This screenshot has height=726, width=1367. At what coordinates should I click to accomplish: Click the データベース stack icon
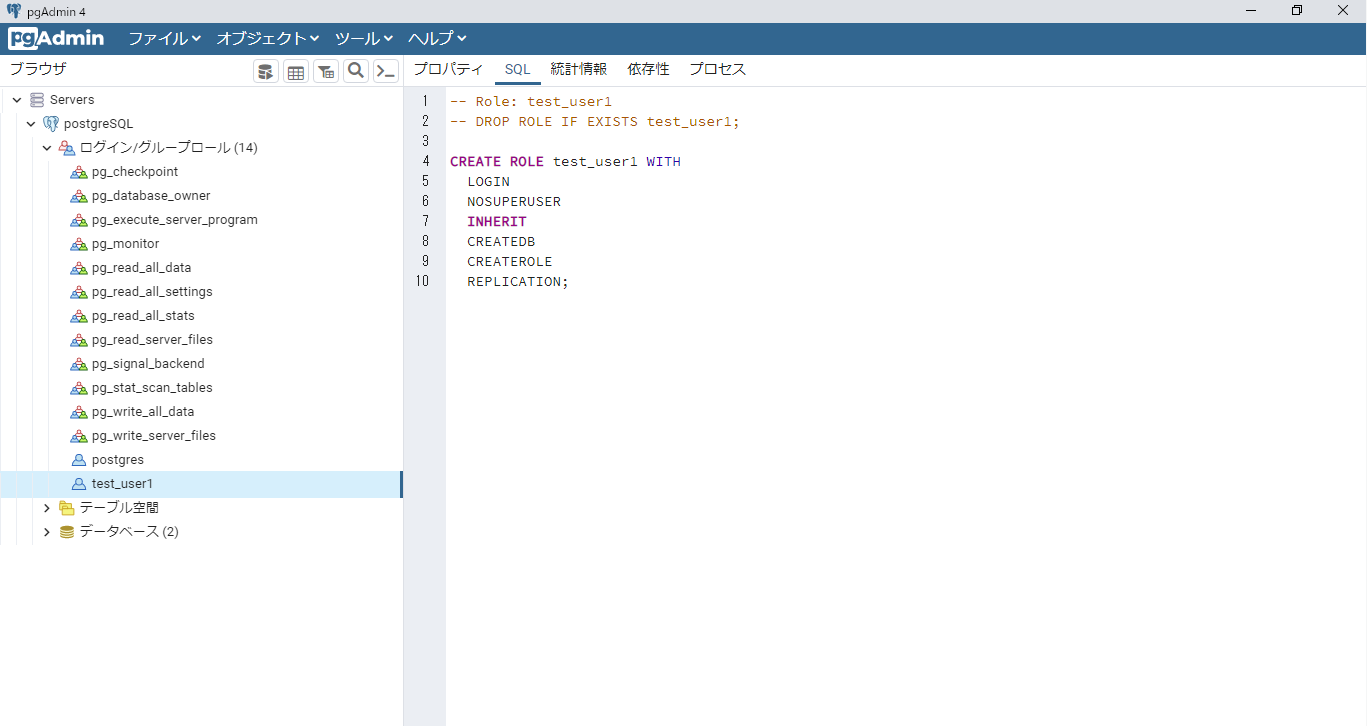pyautogui.click(x=67, y=532)
